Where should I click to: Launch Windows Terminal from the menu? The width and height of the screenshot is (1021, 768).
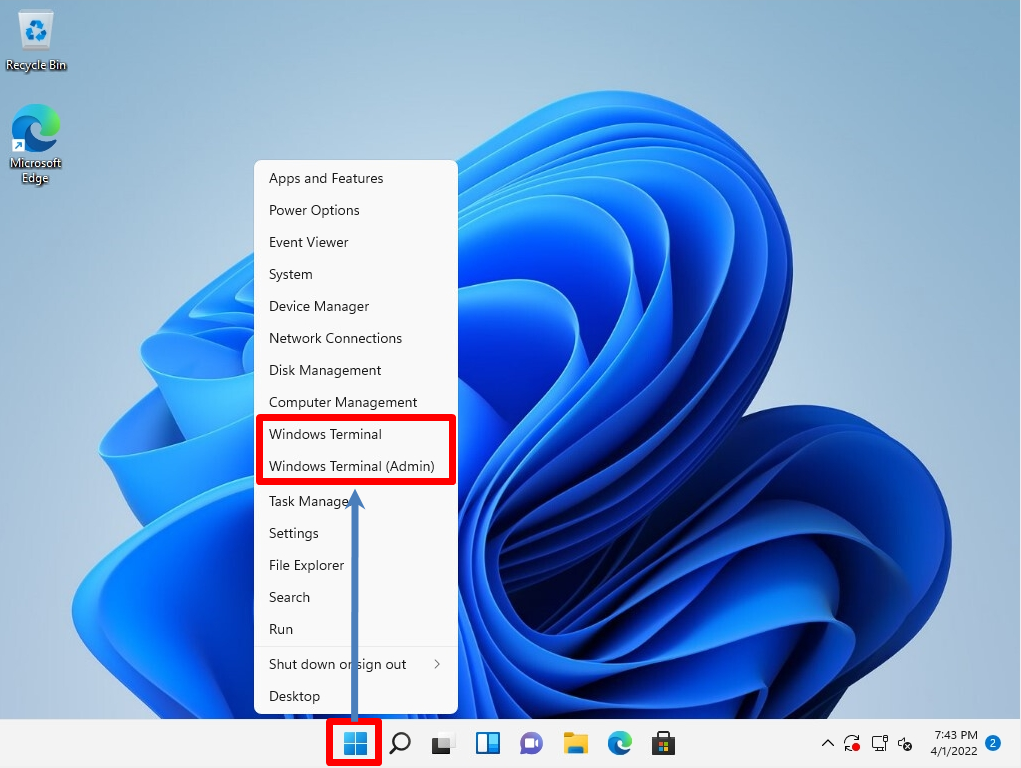click(x=356, y=434)
